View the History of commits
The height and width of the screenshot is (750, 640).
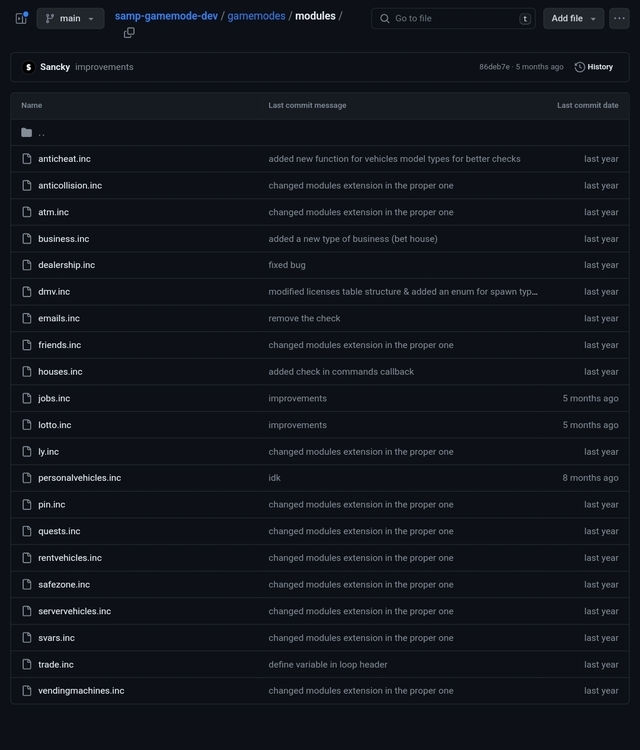pos(594,67)
